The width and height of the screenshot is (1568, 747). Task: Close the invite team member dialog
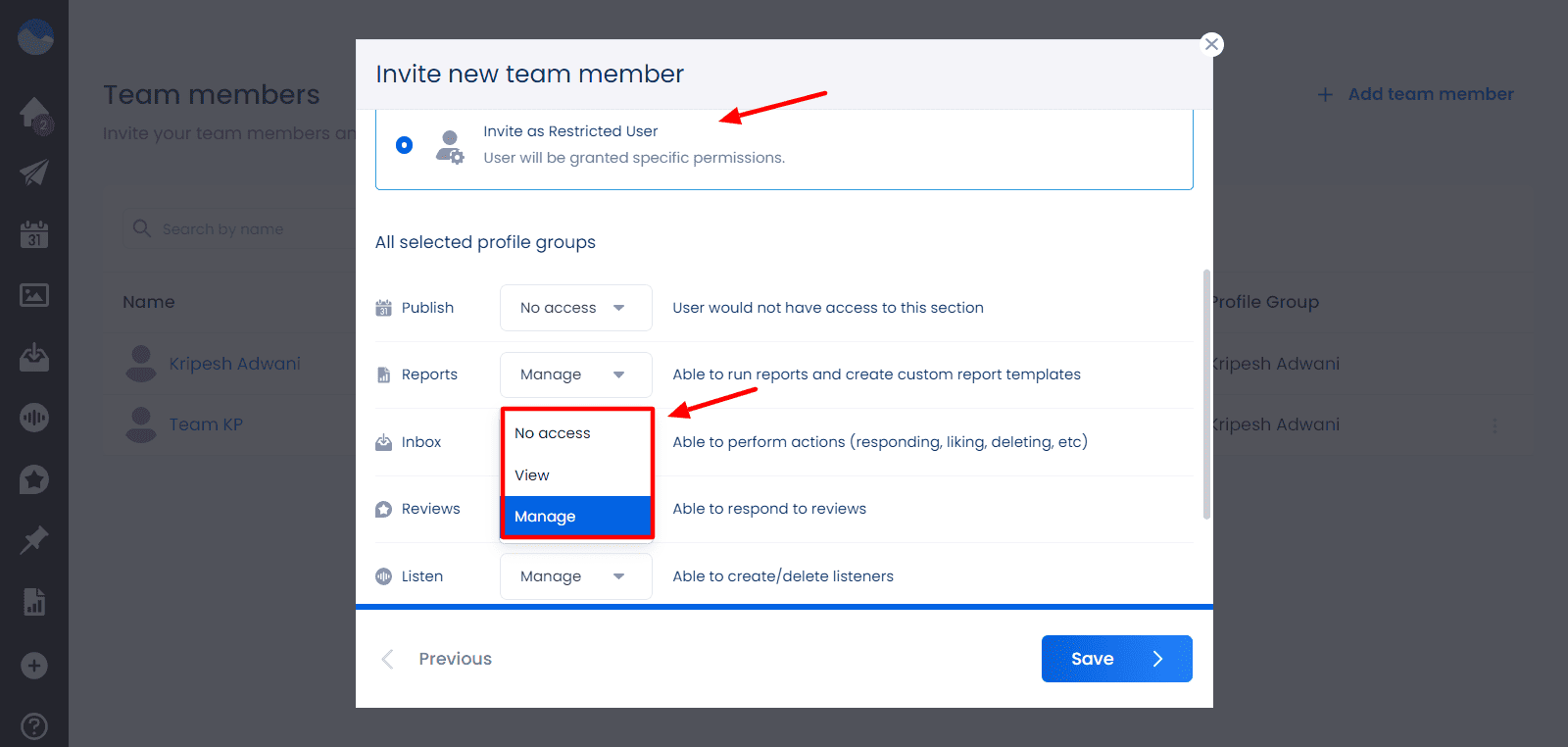tap(1212, 44)
